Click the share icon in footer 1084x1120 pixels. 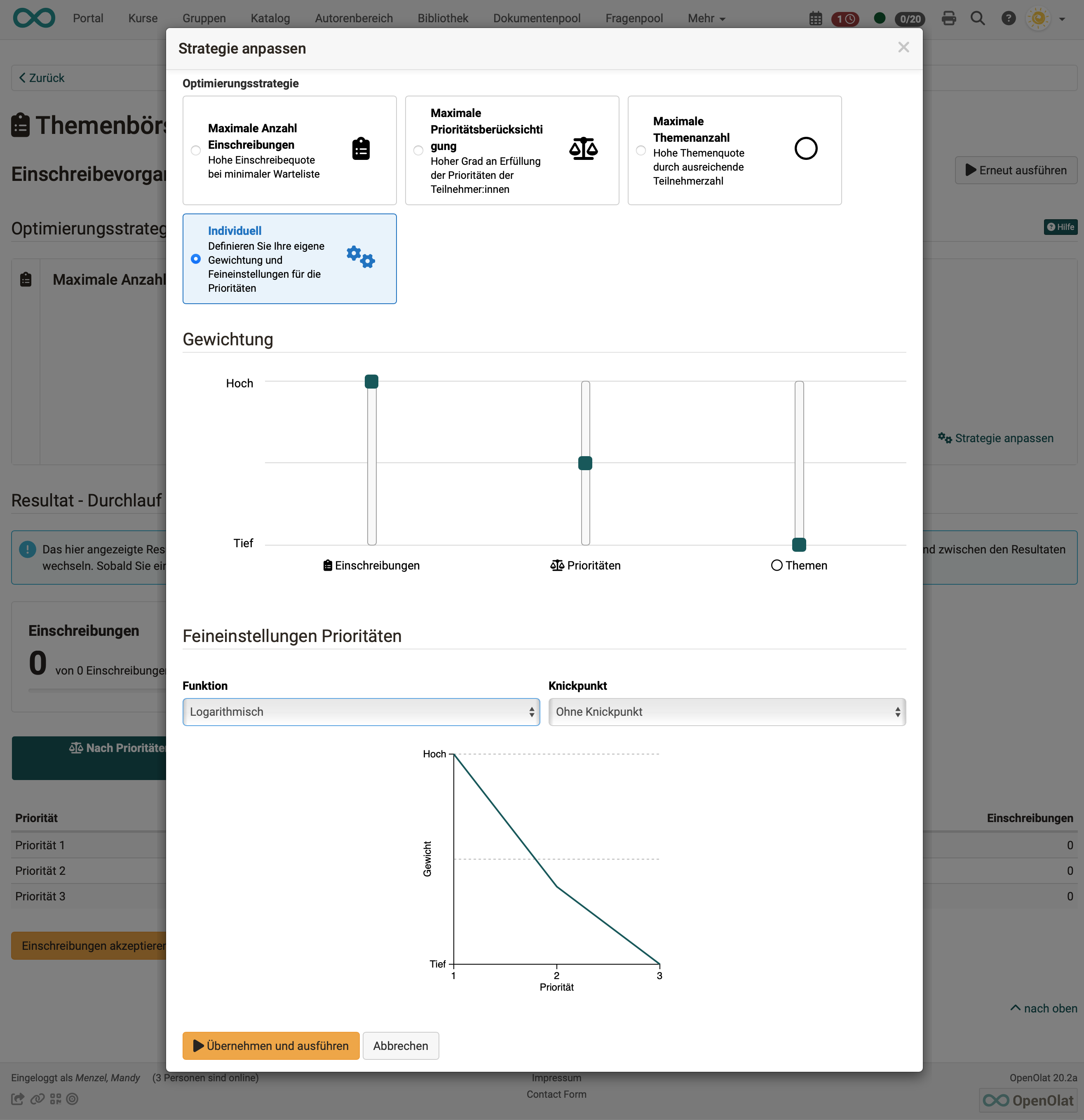coord(18,1099)
